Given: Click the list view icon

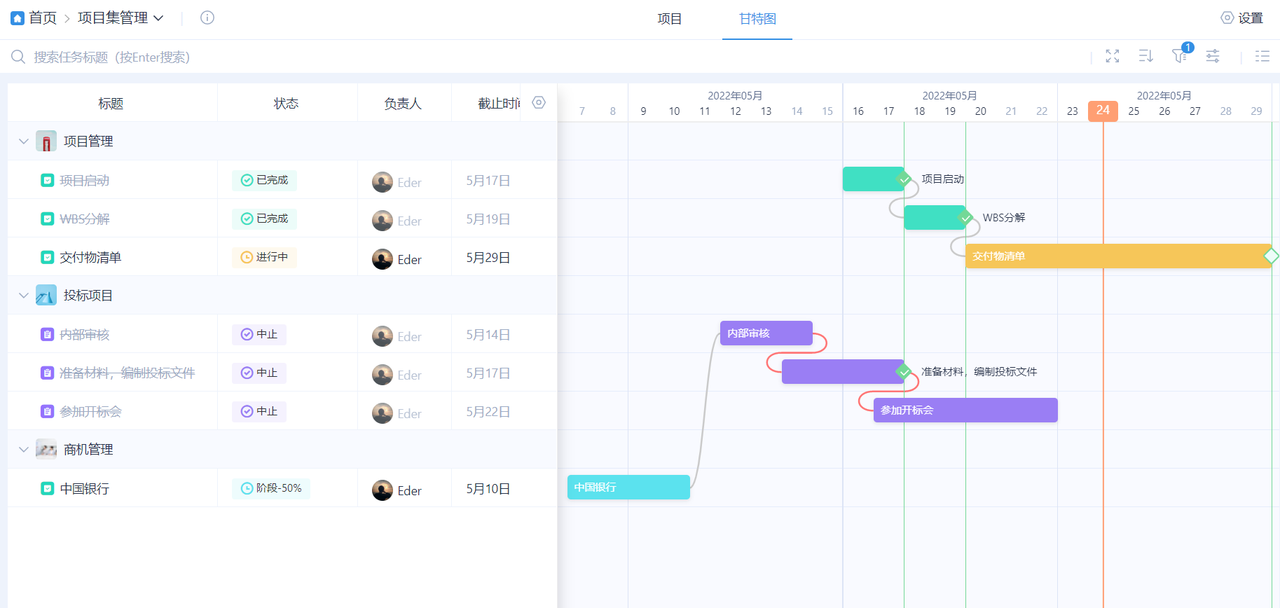Looking at the screenshot, I should tap(1262, 57).
